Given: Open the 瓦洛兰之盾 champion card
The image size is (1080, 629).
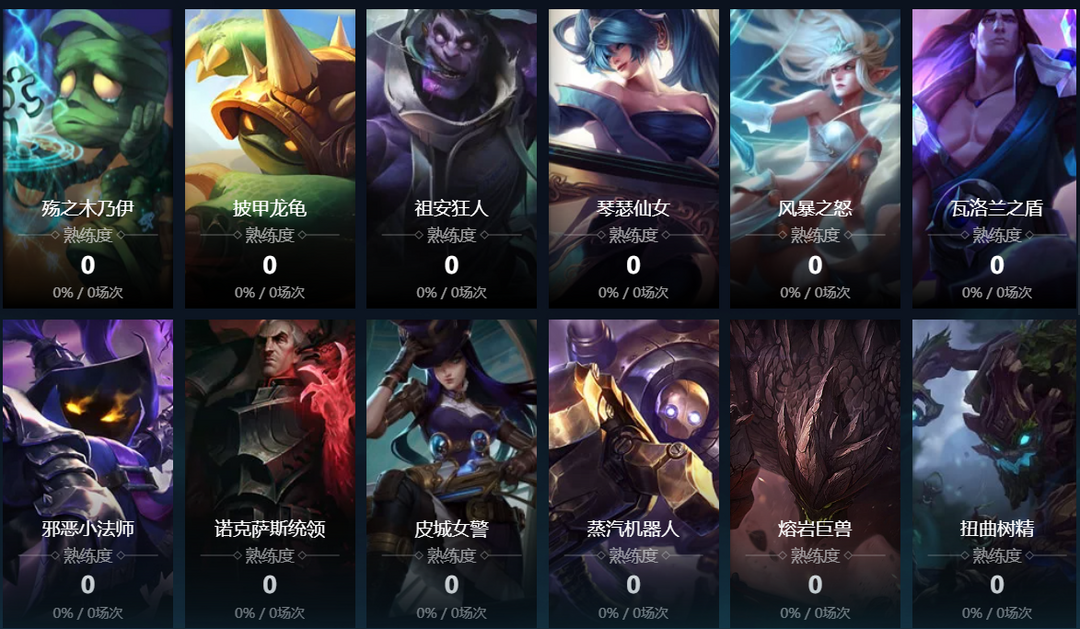Looking at the screenshot, I should point(997,158).
